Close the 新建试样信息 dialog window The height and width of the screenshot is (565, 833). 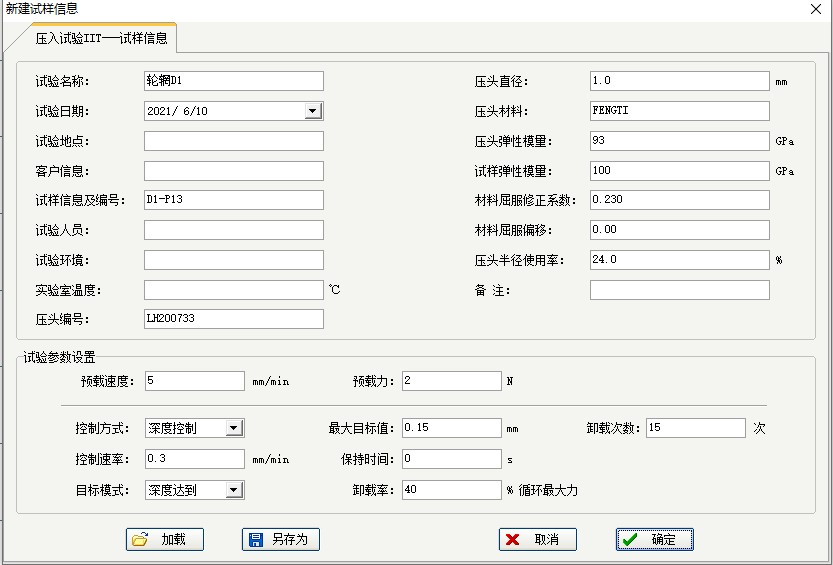(x=816, y=9)
